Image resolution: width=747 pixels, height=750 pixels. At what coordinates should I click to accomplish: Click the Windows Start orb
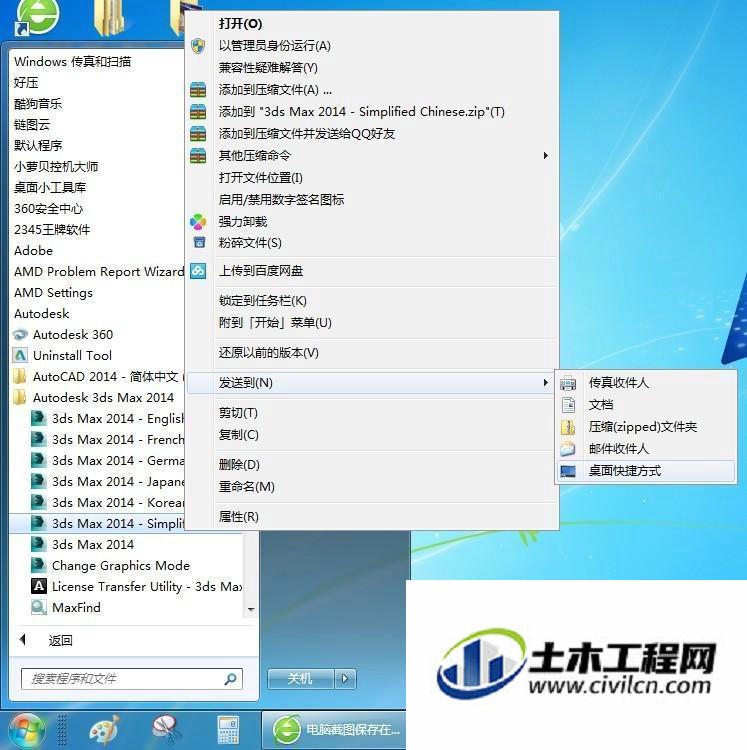pyautogui.click(x=27, y=730)
